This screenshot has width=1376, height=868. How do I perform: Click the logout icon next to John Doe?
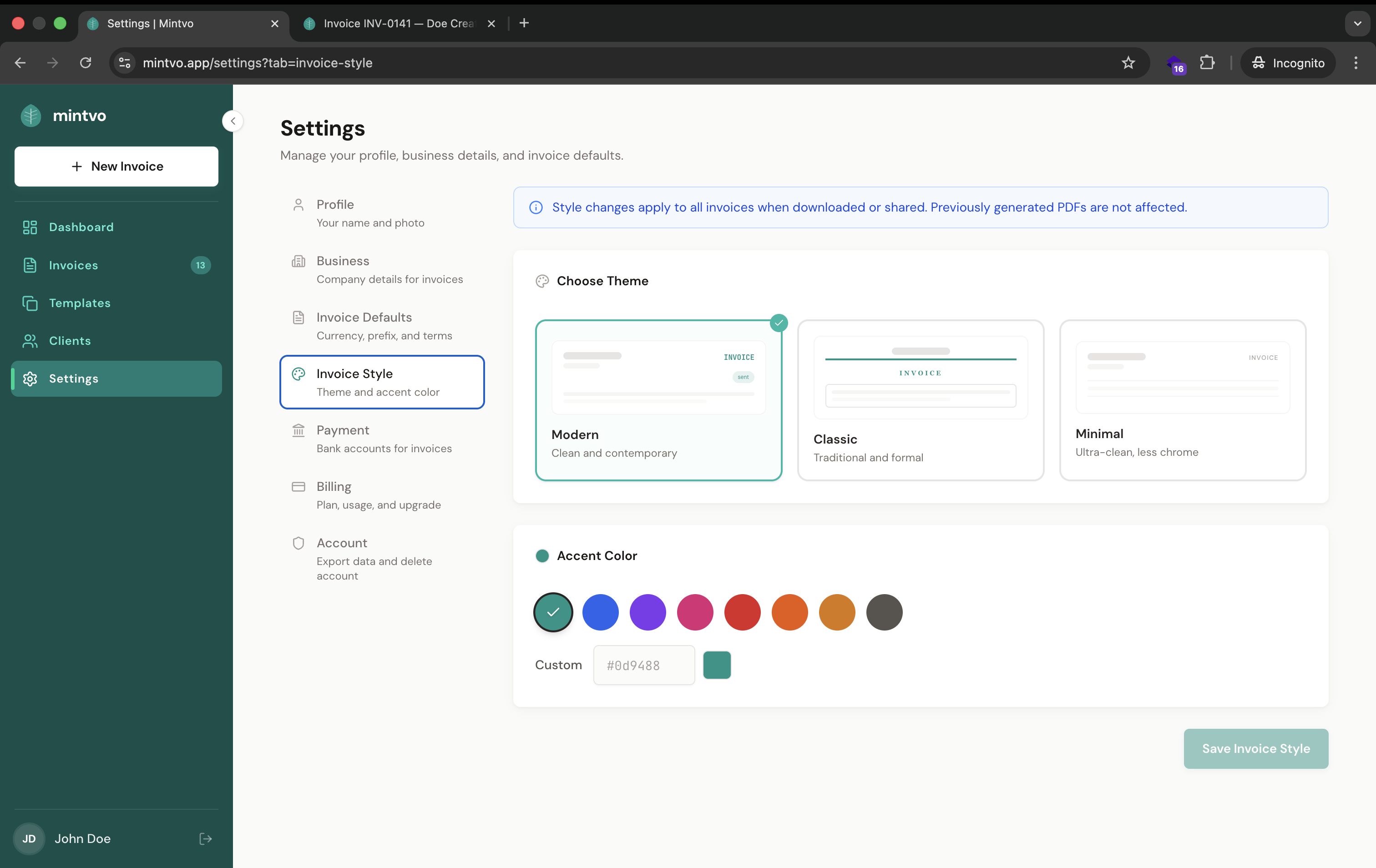205,838
